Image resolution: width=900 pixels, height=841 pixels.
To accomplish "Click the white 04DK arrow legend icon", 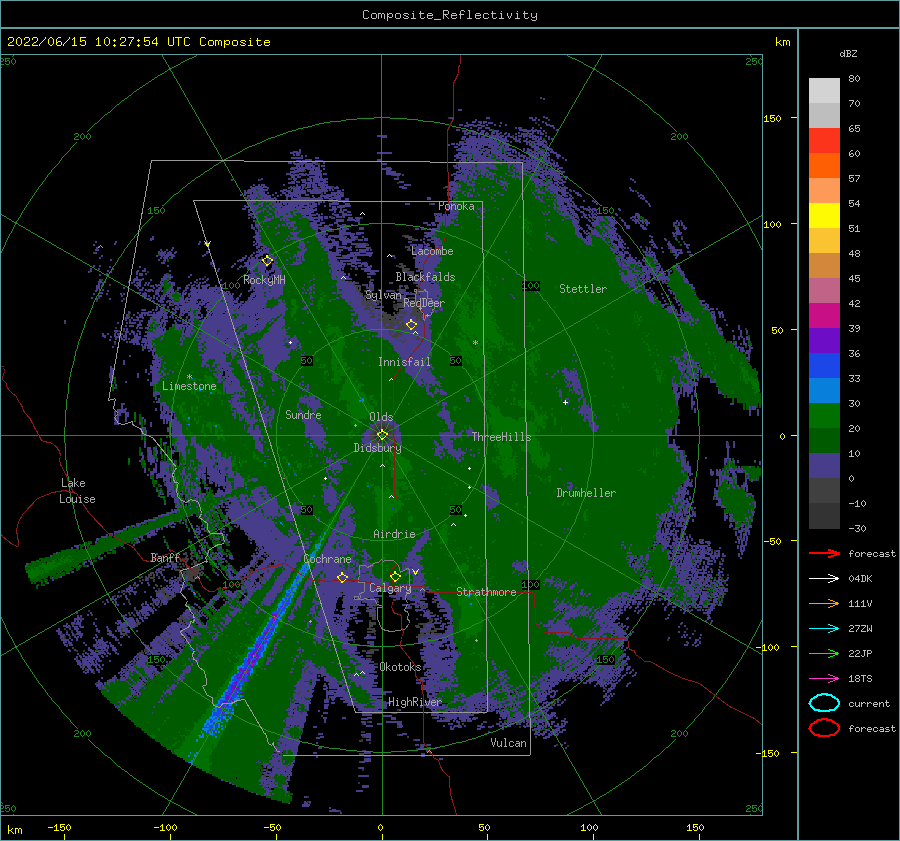I will coord(824,579).
